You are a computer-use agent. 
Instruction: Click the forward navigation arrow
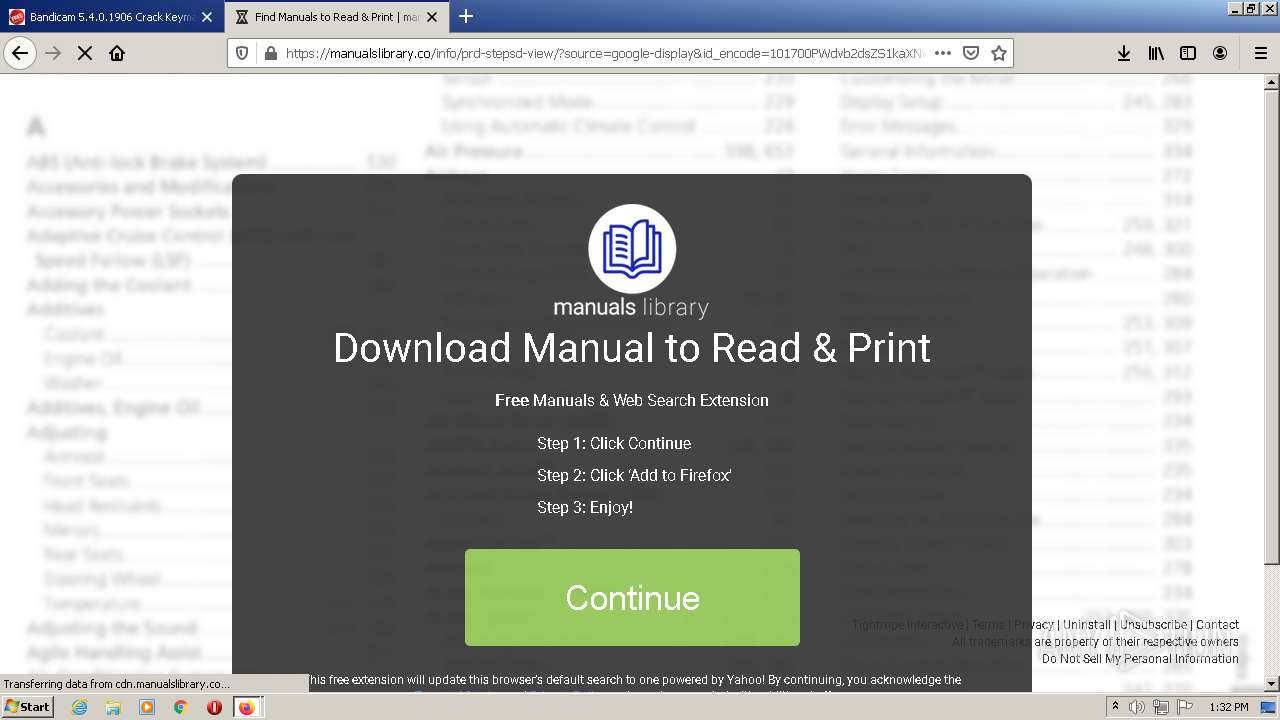53,53
